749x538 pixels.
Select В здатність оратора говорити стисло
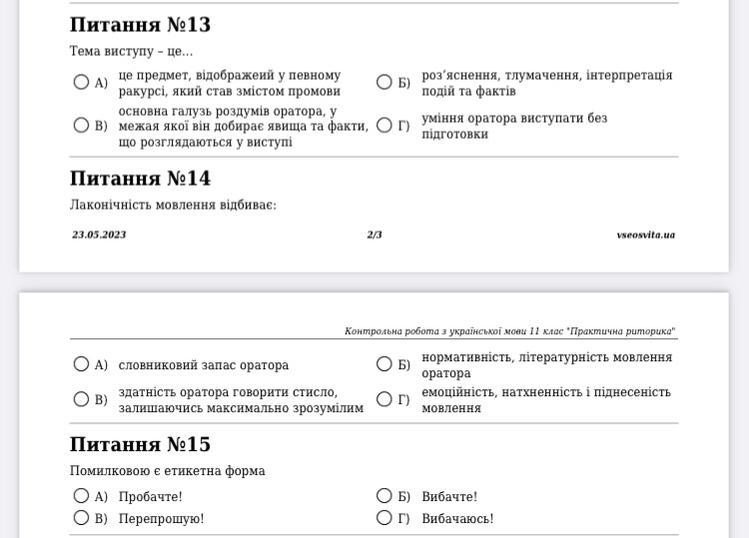pos(81,399)
